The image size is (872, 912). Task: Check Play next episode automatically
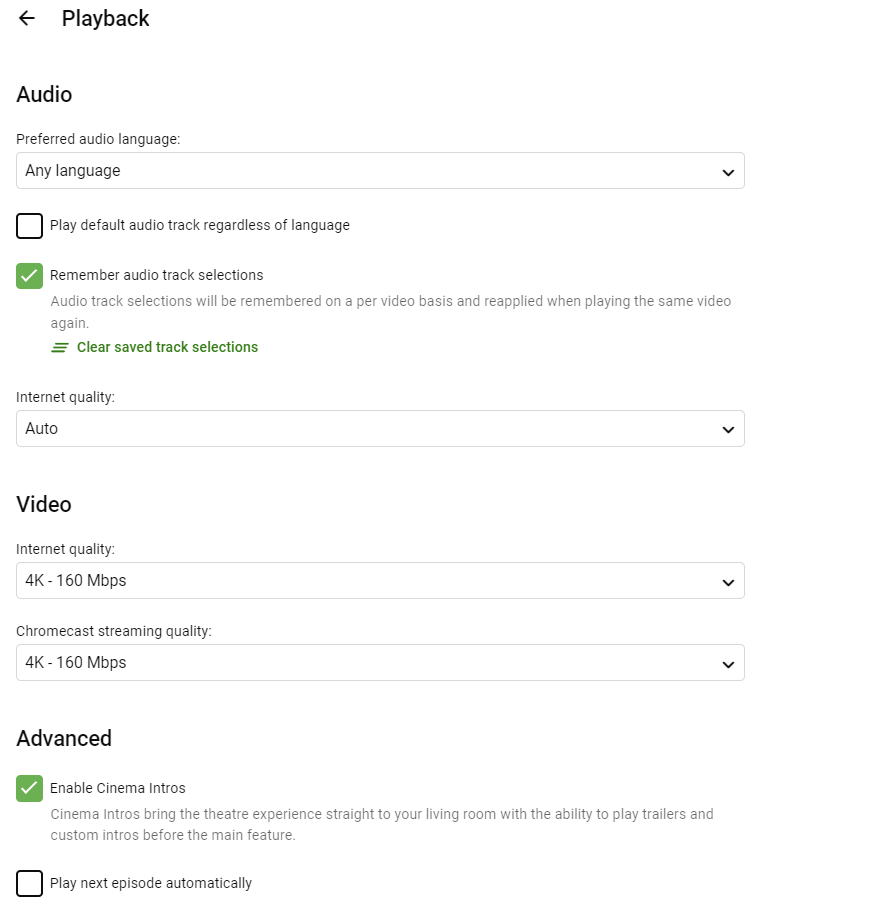tap(30, 884)
